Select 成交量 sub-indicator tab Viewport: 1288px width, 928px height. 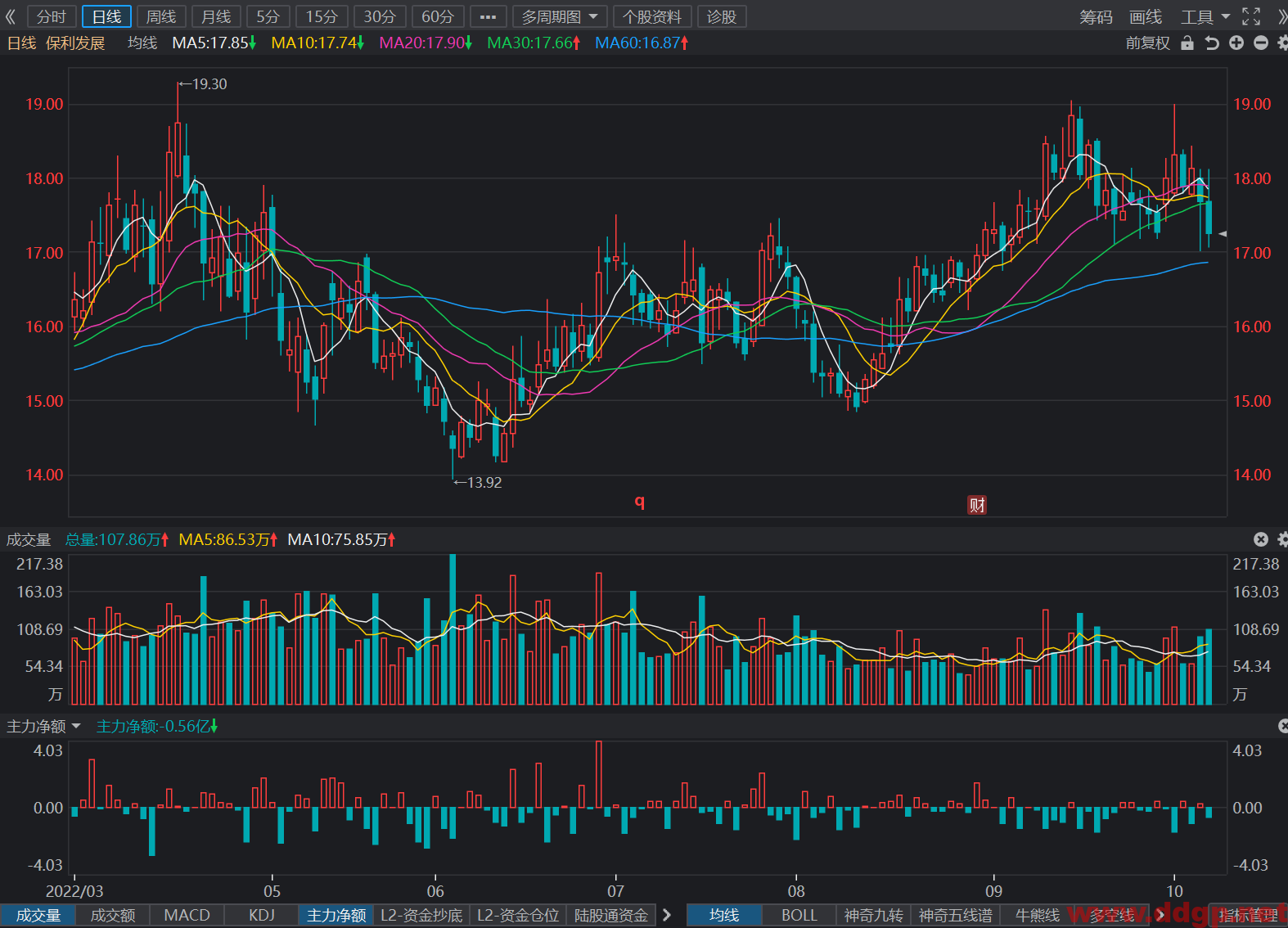[x=38, y=915]
